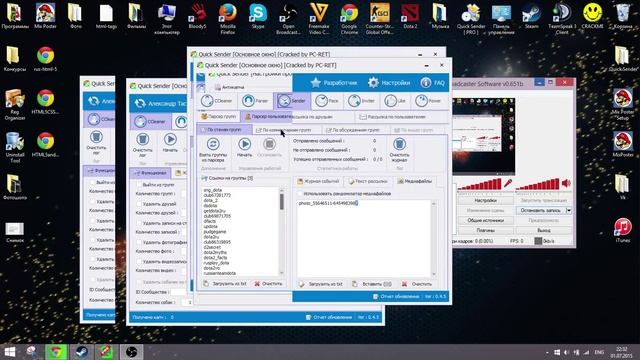Click 'Очистить' under the media files box

tap(416, 284)
